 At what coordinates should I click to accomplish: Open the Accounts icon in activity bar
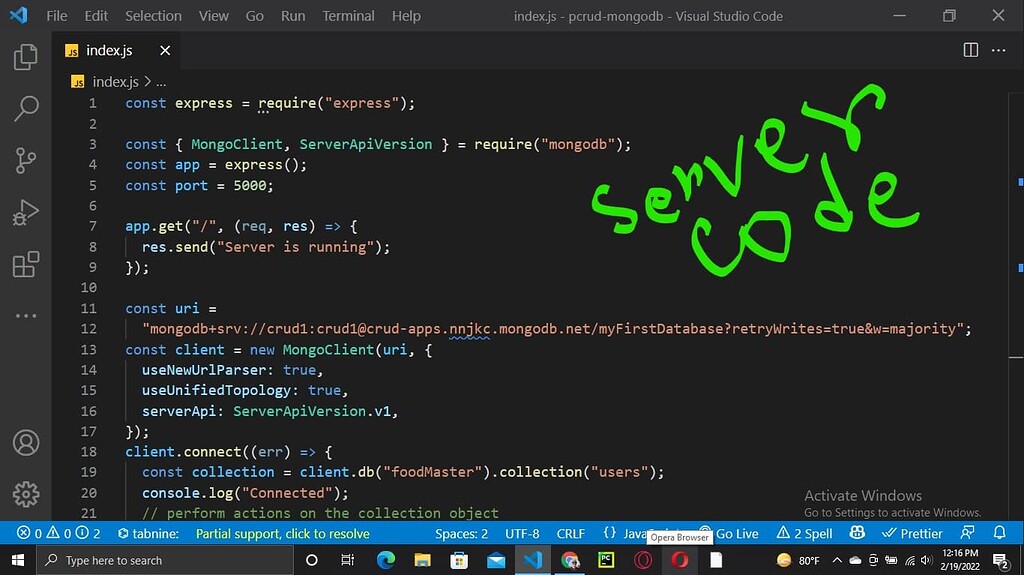point(26,442)
